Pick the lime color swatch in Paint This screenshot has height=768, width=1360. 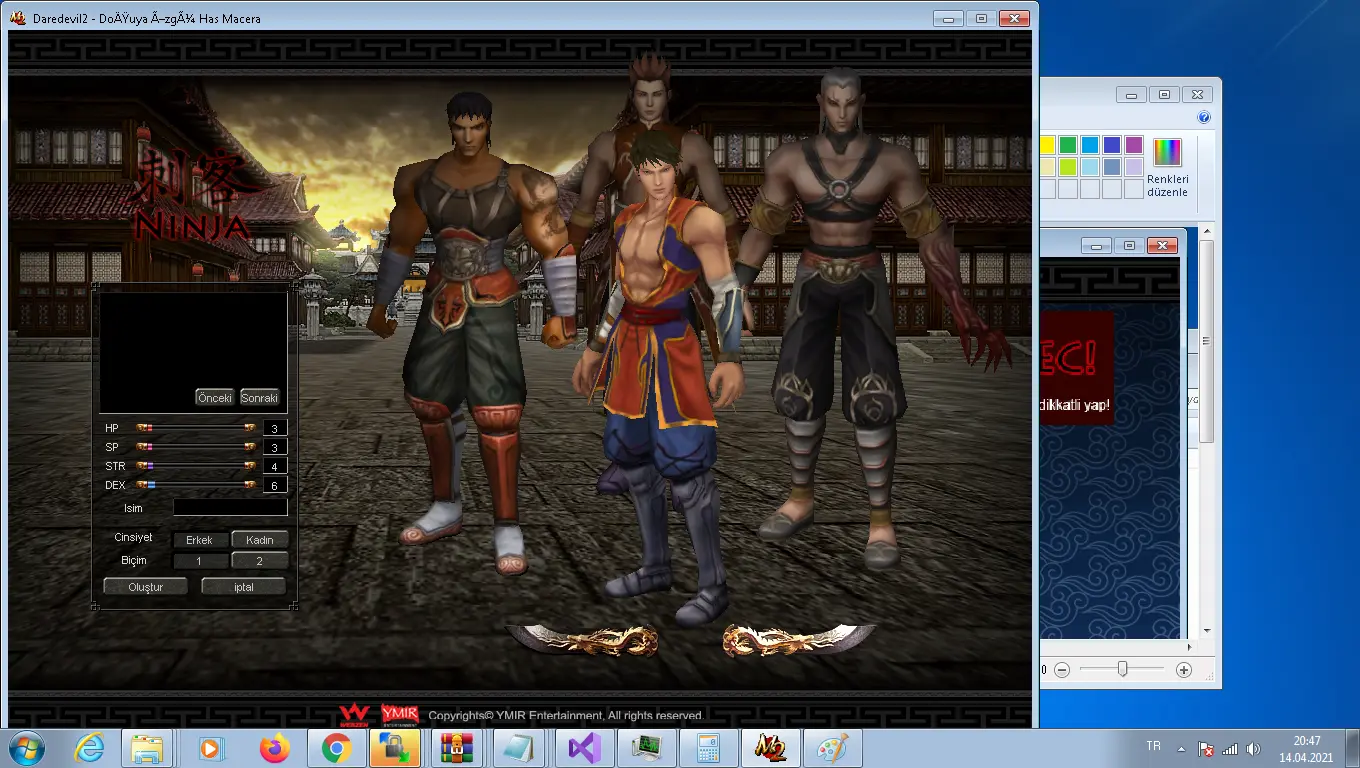(1068, 167)
